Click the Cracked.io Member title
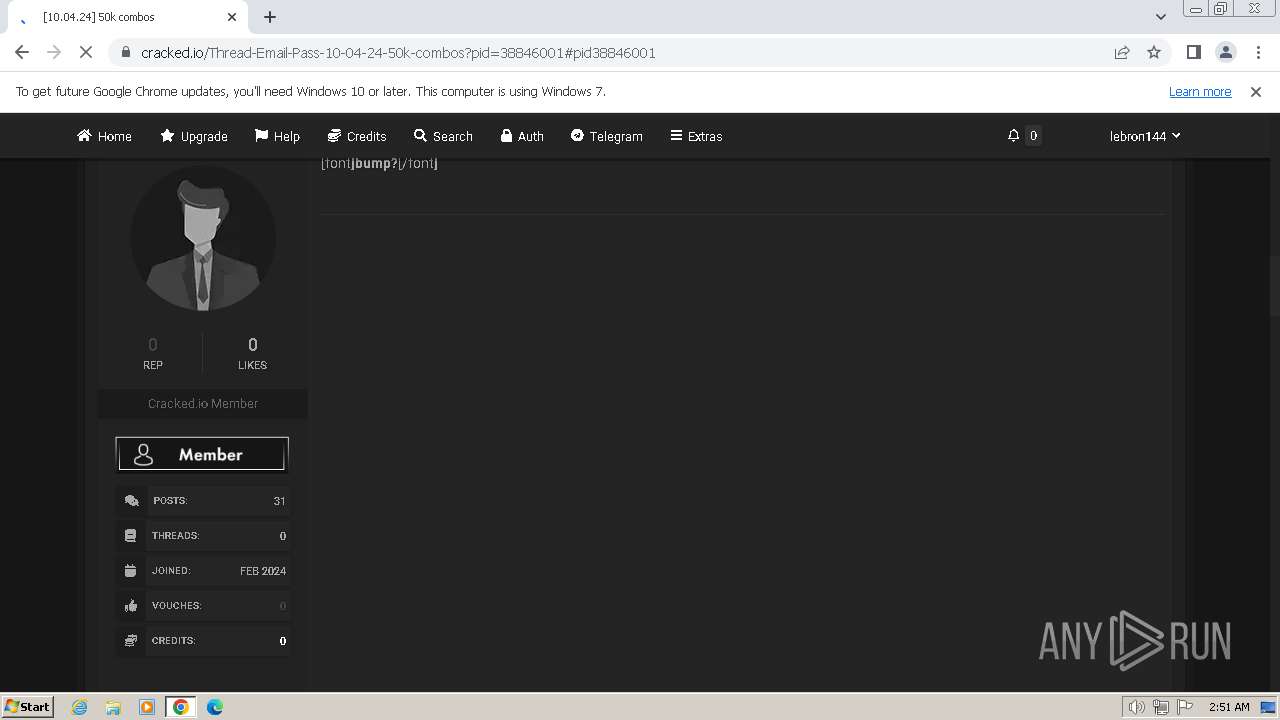Viewport: 1280px width, 720px height. coord(203,403)
